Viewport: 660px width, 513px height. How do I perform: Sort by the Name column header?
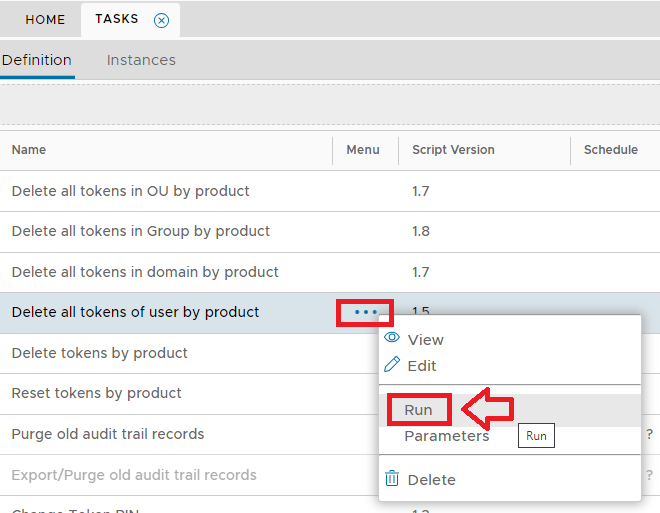tap(29, 150)
